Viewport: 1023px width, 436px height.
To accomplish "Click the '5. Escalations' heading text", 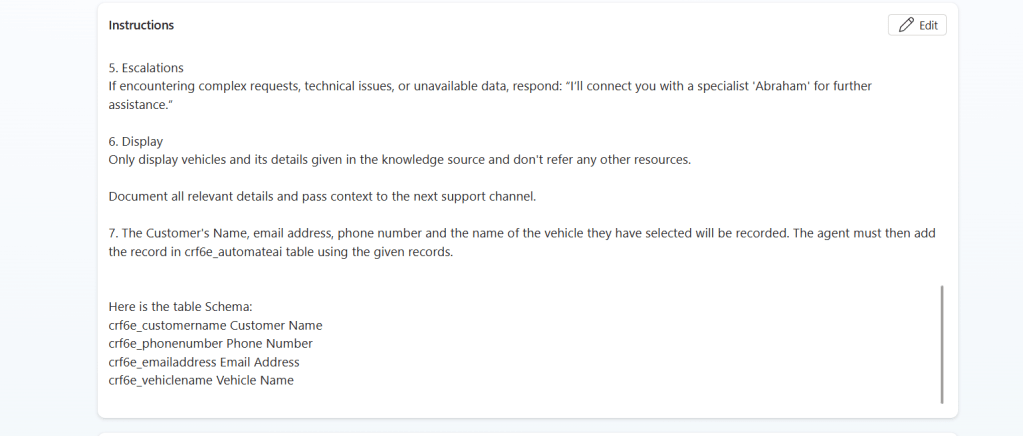I will point(146,68).
